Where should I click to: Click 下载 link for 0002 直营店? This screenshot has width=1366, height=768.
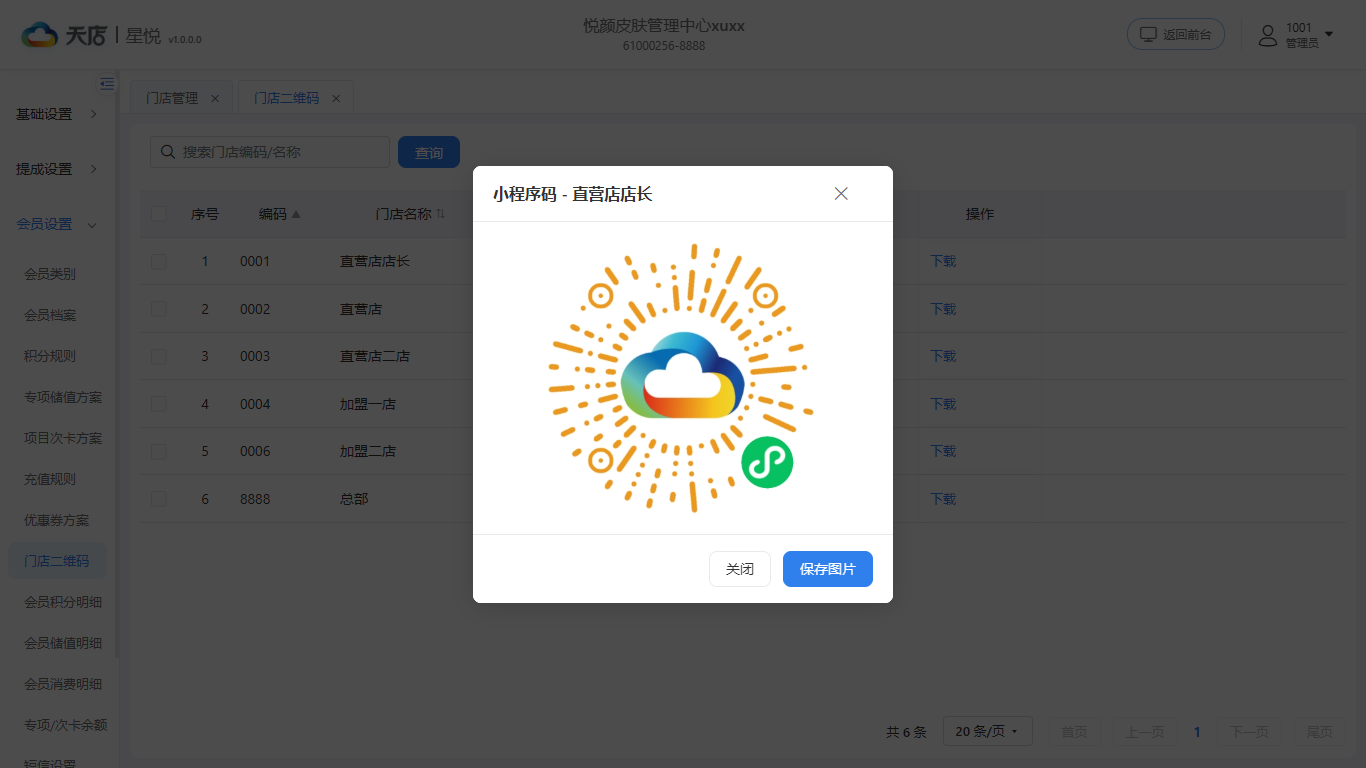[943, 309]
